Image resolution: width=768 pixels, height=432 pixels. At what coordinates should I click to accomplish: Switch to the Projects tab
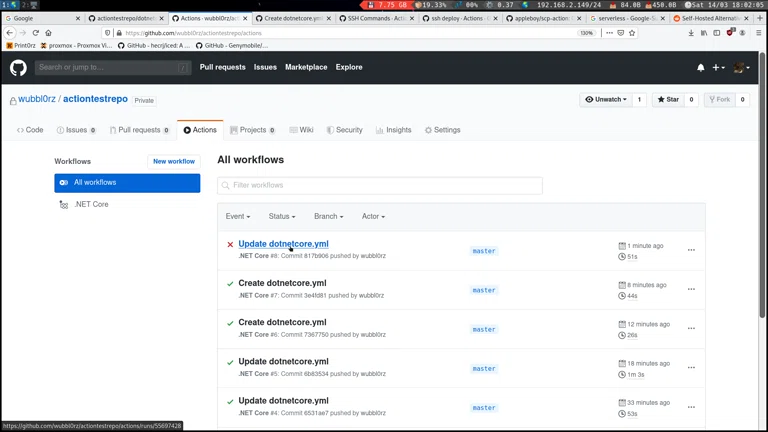point(252,130)
